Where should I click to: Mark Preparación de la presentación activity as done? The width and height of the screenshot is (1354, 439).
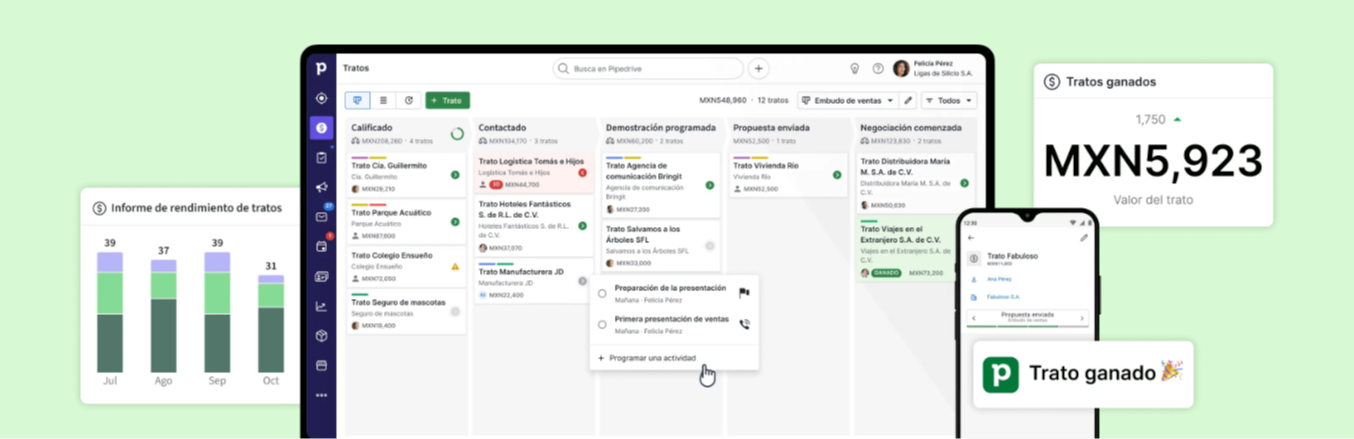pos(602,293)
